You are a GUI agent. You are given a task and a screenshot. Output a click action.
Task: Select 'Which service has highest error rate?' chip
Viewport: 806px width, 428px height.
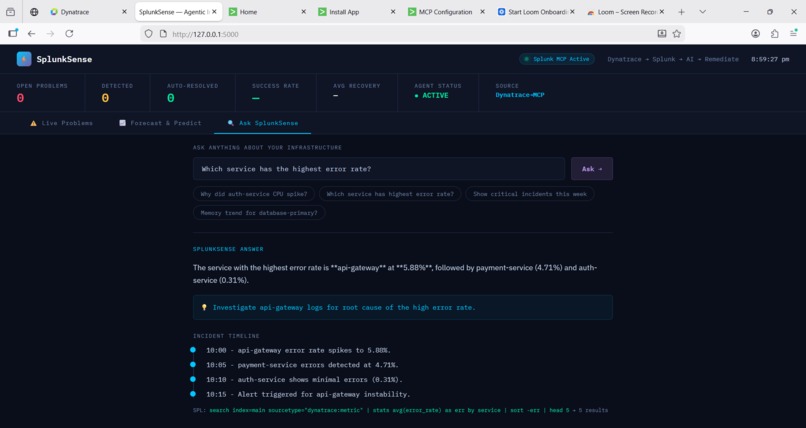click(390, 194)
